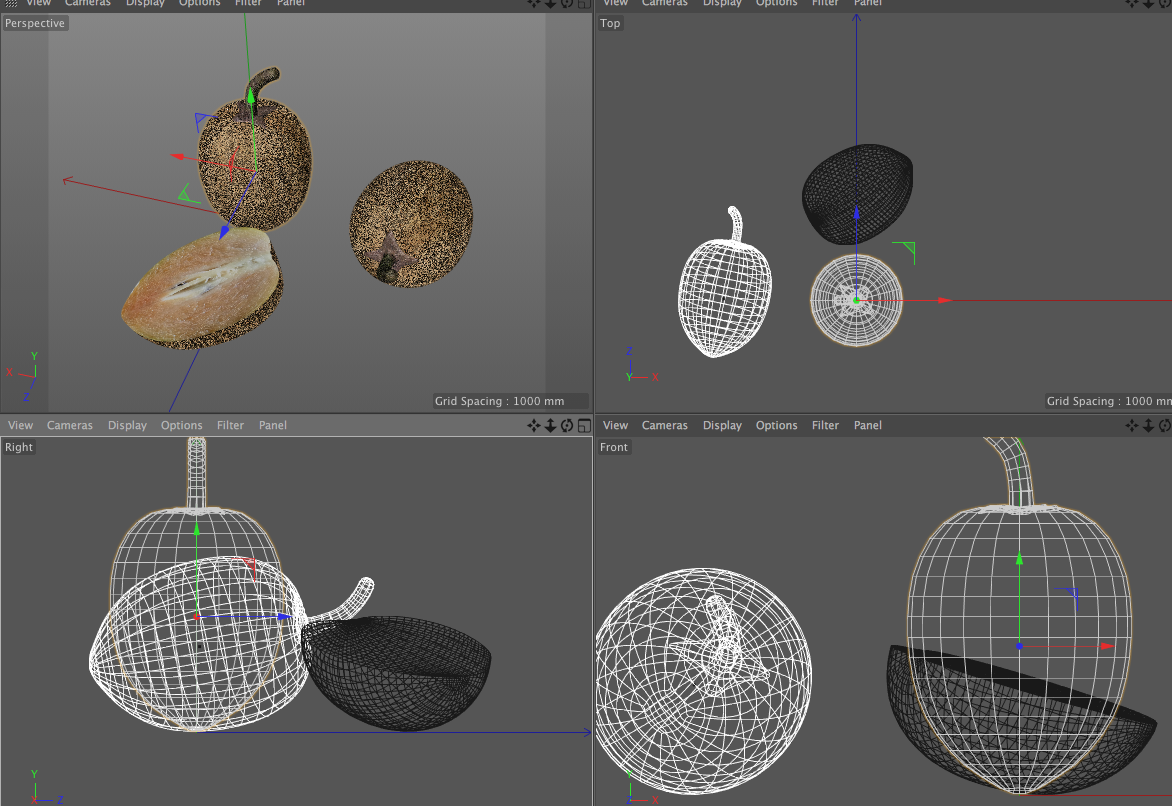Click the pan camera icon in Right viewport
Image resolution: width=1172 pixels, height=806 pixels.
point(533,425)
